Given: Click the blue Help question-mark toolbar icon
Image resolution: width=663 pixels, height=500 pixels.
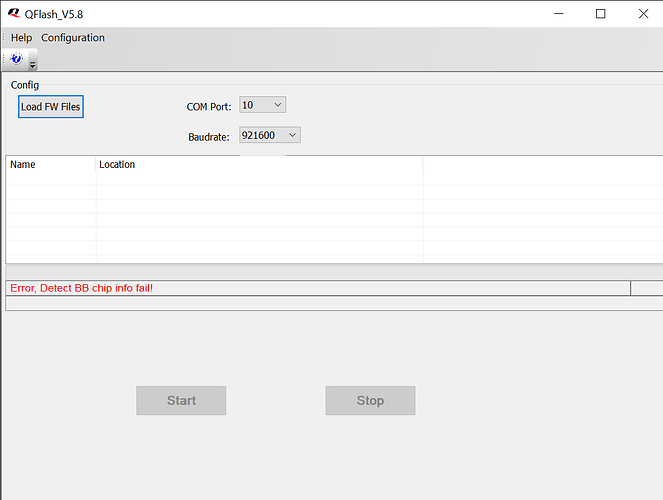Looking at the screenshot, I should click(17, 59).
